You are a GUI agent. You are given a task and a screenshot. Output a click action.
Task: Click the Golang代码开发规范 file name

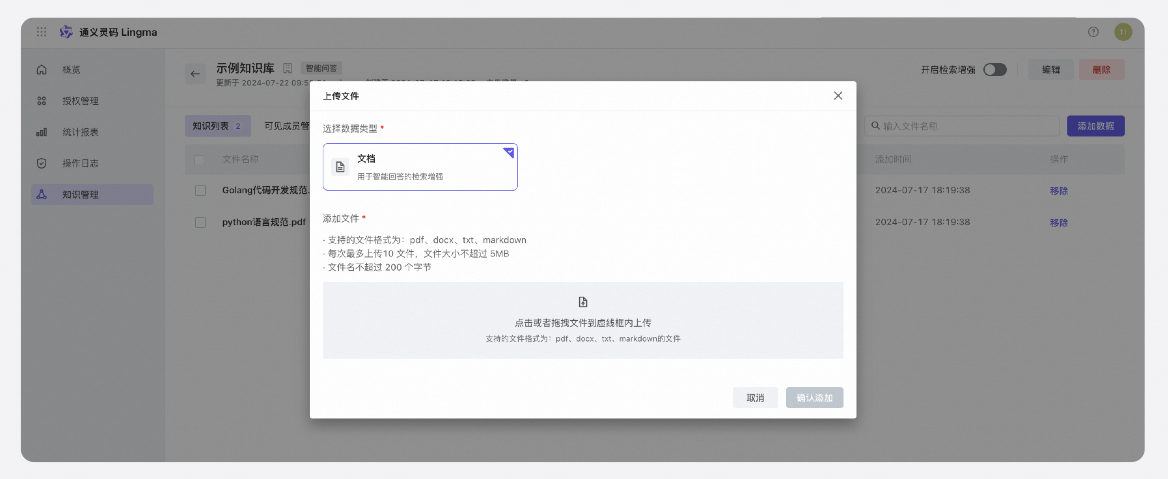[x=266, y=191]
